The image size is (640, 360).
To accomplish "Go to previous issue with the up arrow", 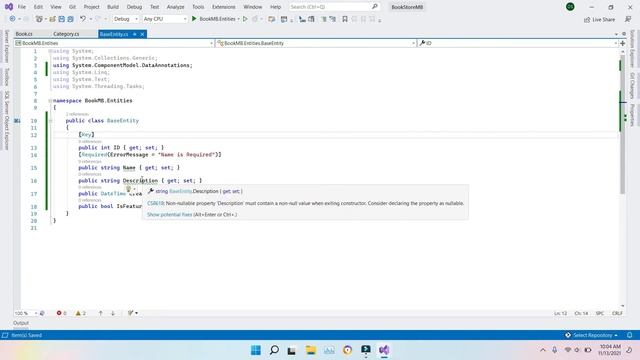I will [100, 313].
